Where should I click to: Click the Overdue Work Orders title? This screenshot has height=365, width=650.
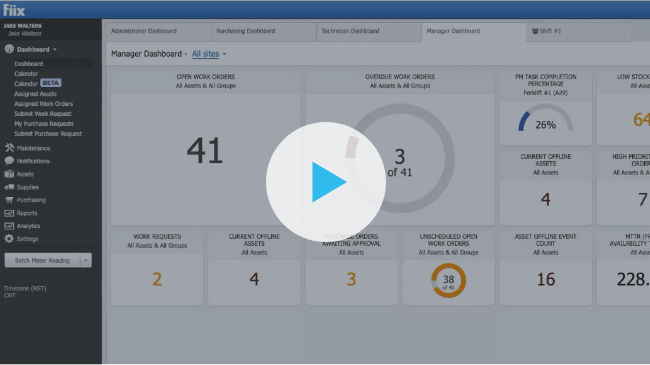click(x=400, y=77)
